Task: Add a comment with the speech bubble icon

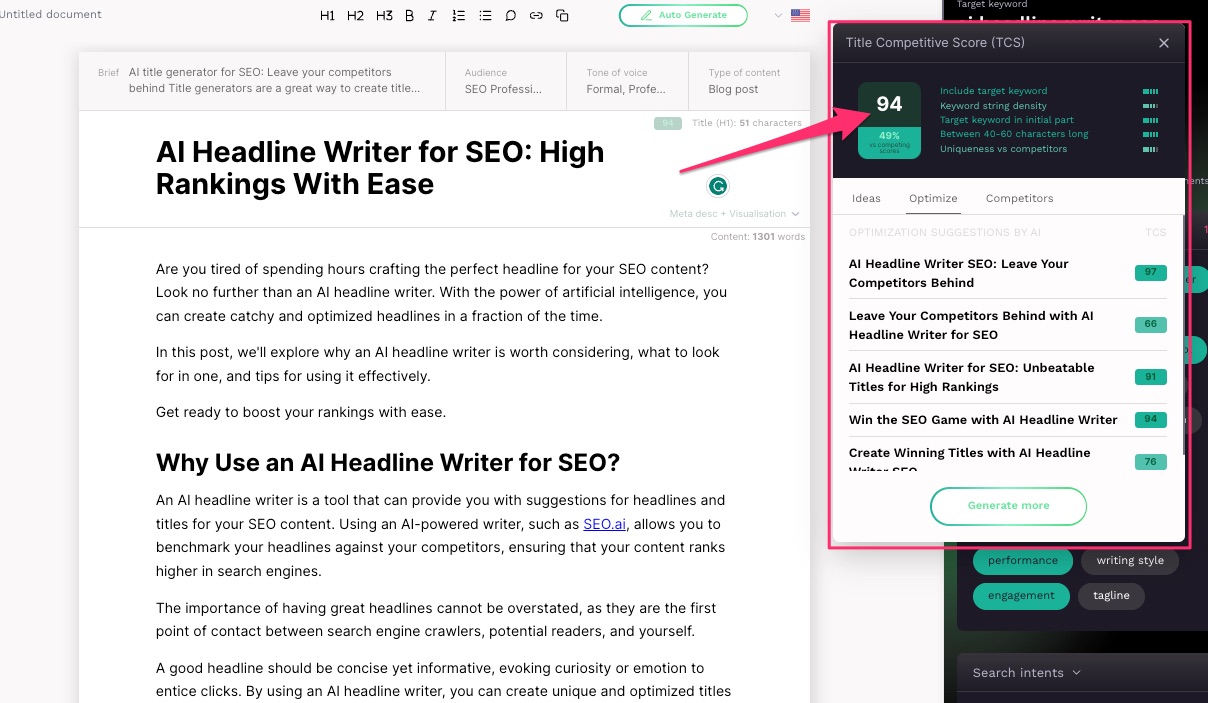Action: click(511, 16)
